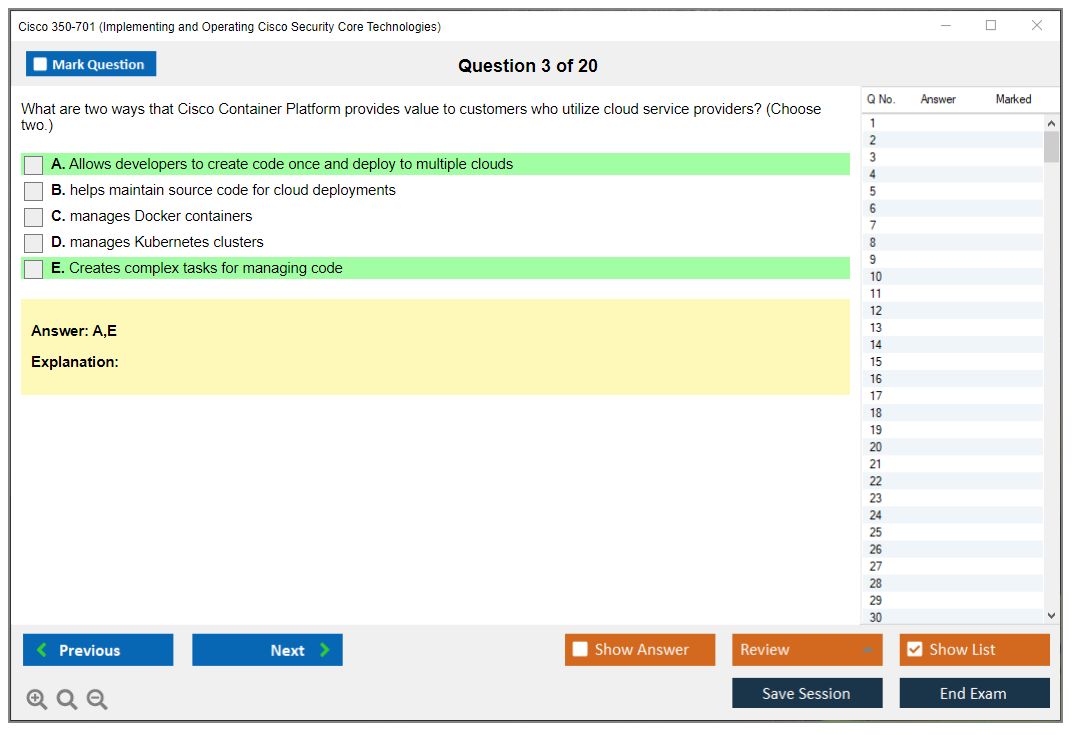This screenshot has height=735, width=1075.
Task: Click the Save Session button
Action: click(807, 693)
